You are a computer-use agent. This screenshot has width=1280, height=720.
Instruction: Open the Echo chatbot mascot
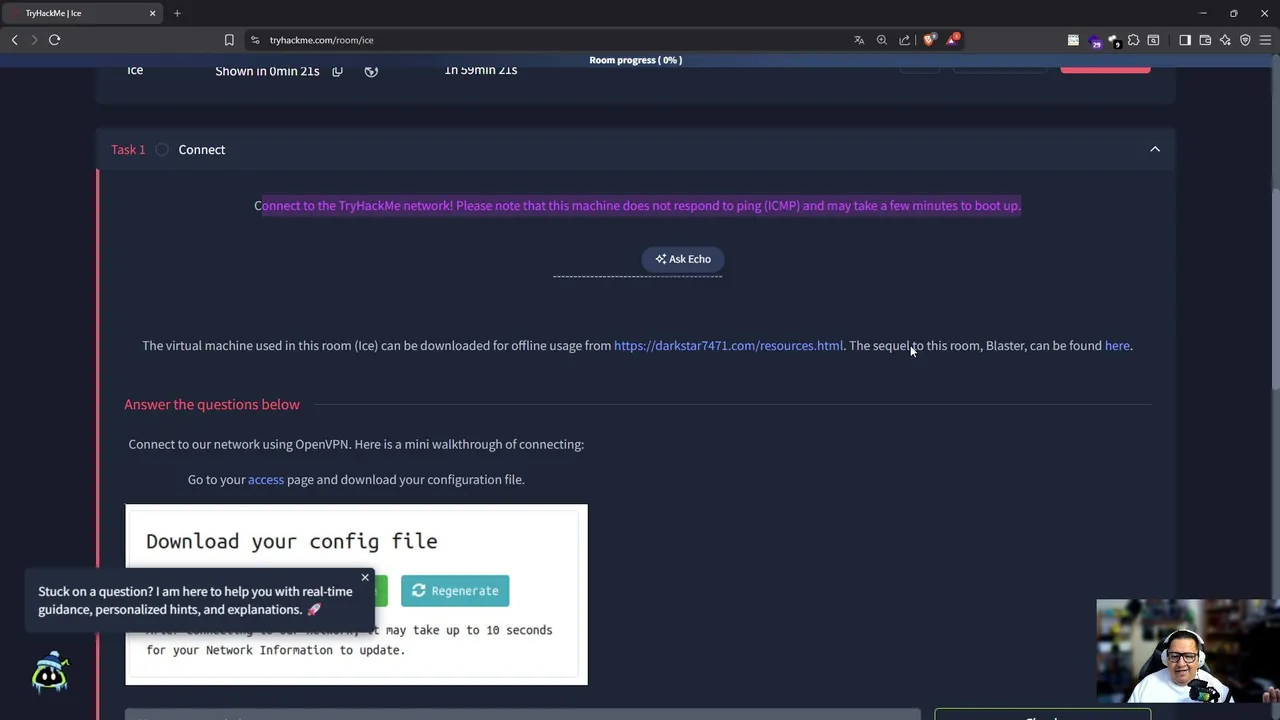pos(49,673)
